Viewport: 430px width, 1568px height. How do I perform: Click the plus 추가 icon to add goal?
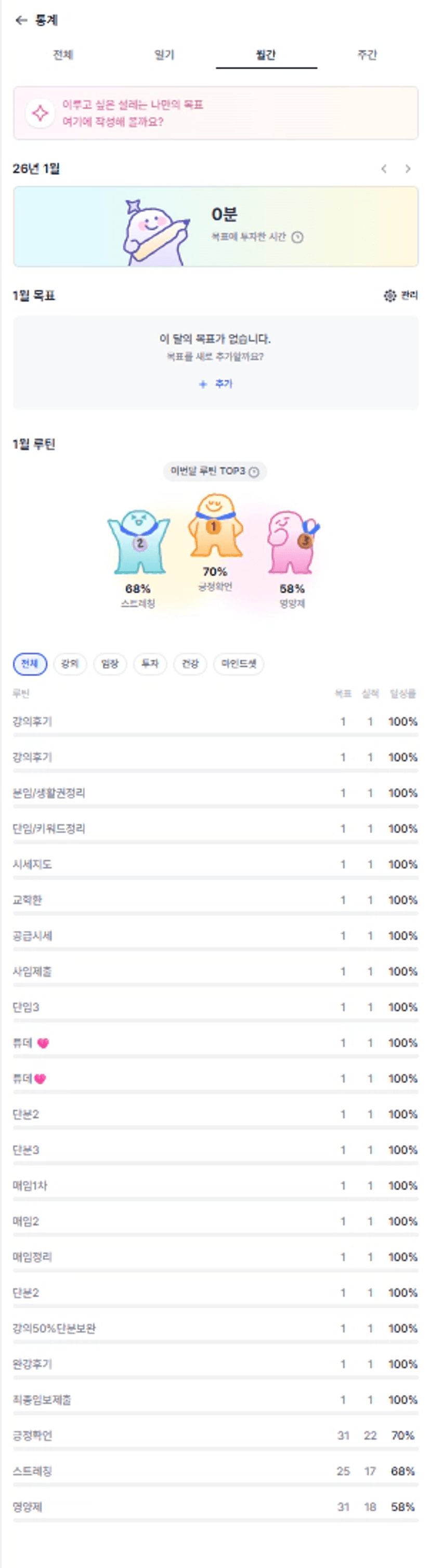point(203,384)
